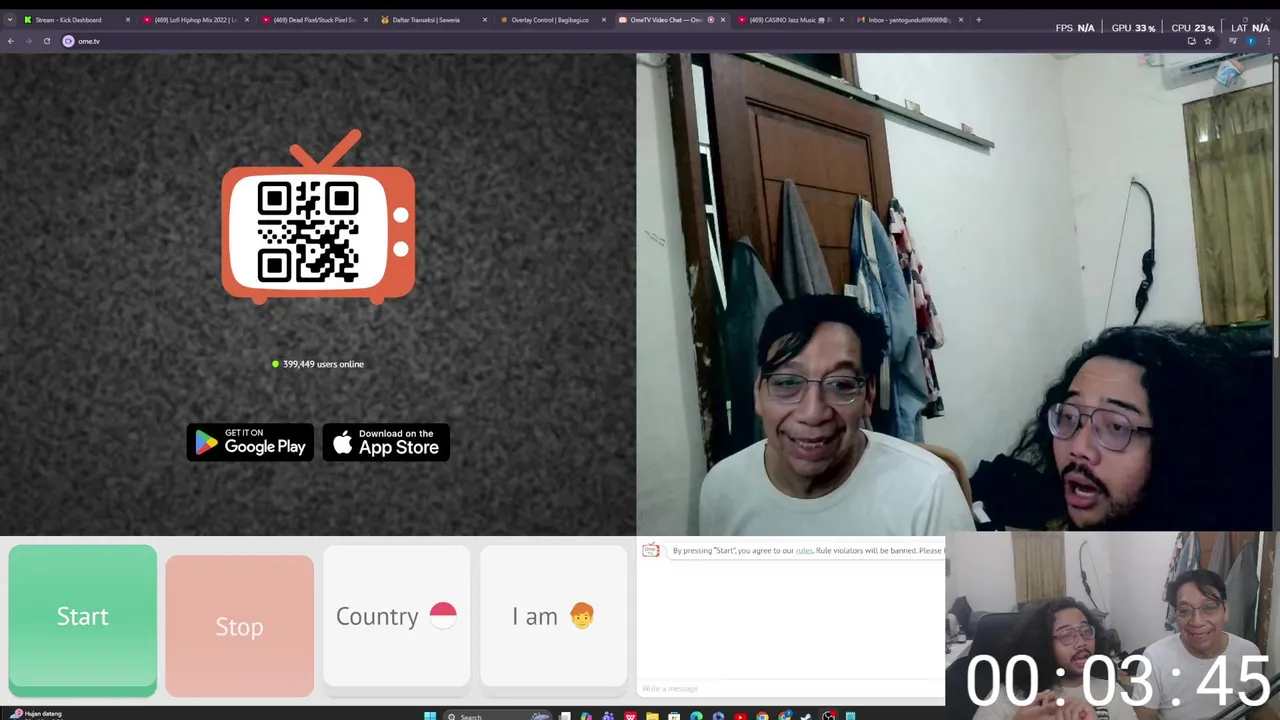This screenshot has height=720, width=1280.
Task: Switch to the Dead Pixel/Stuck Pixel tab
Action: click(x=314, y=20)
